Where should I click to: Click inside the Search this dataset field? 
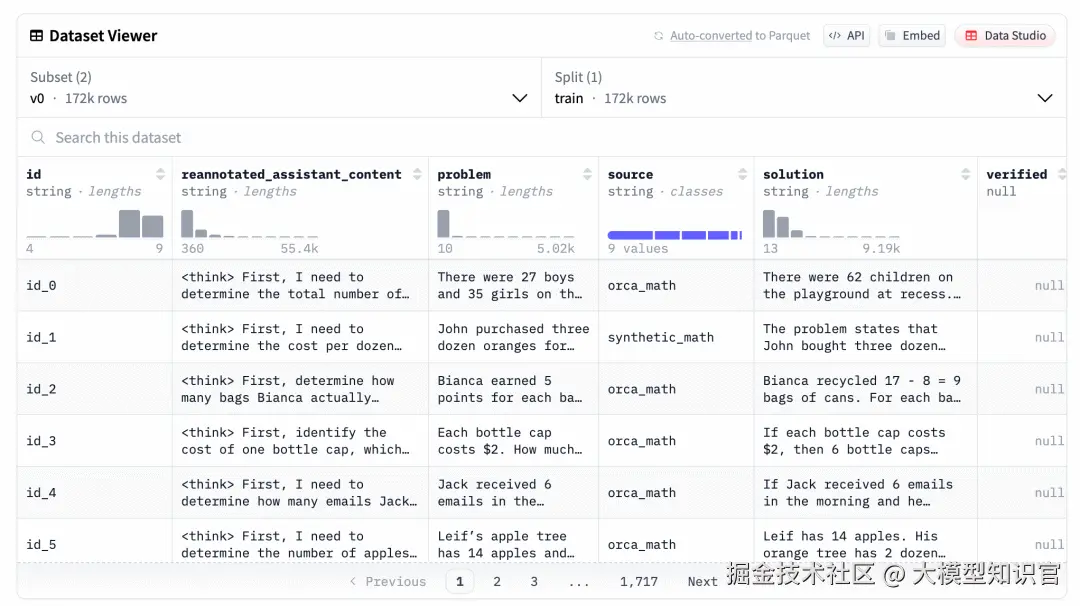click(300, 138)
